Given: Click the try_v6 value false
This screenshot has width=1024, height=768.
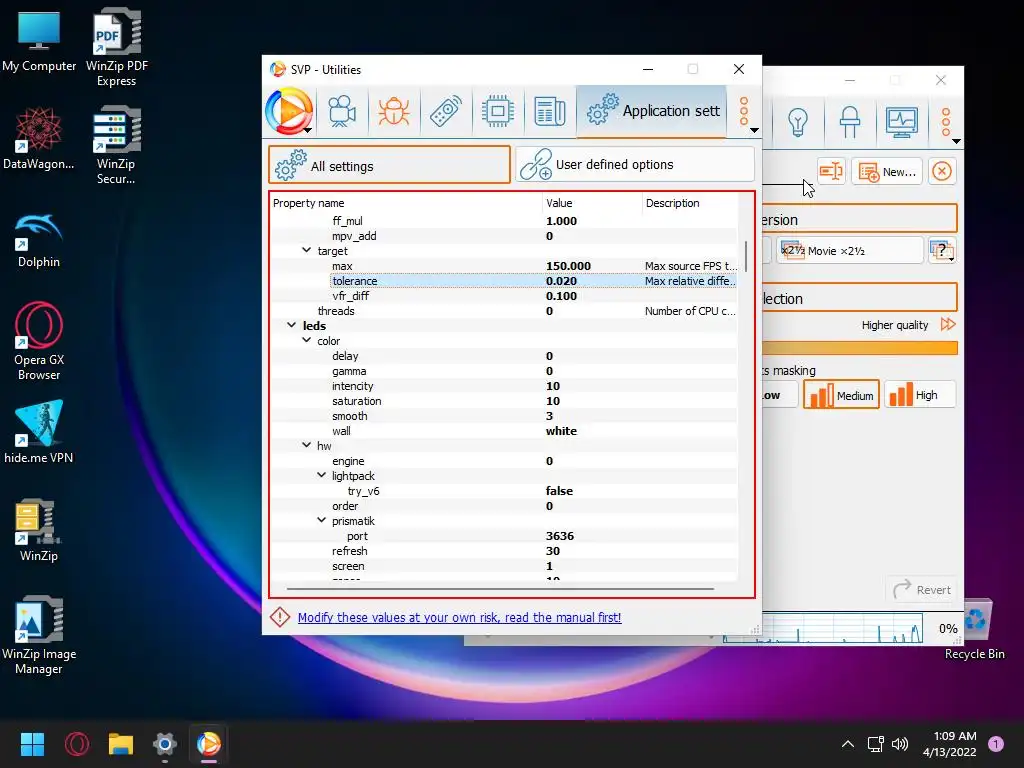Looking at the screenshot, I should pos(559,490).
